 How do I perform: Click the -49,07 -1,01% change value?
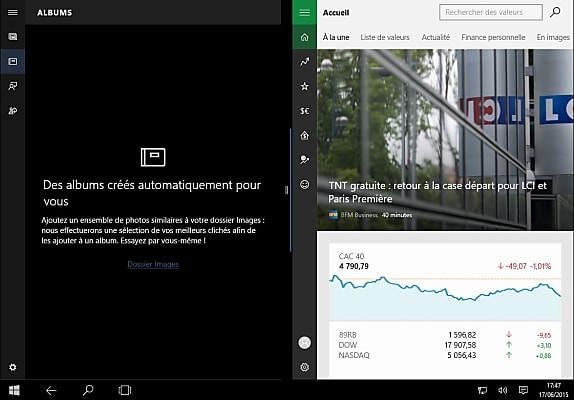tap(524, 266)
